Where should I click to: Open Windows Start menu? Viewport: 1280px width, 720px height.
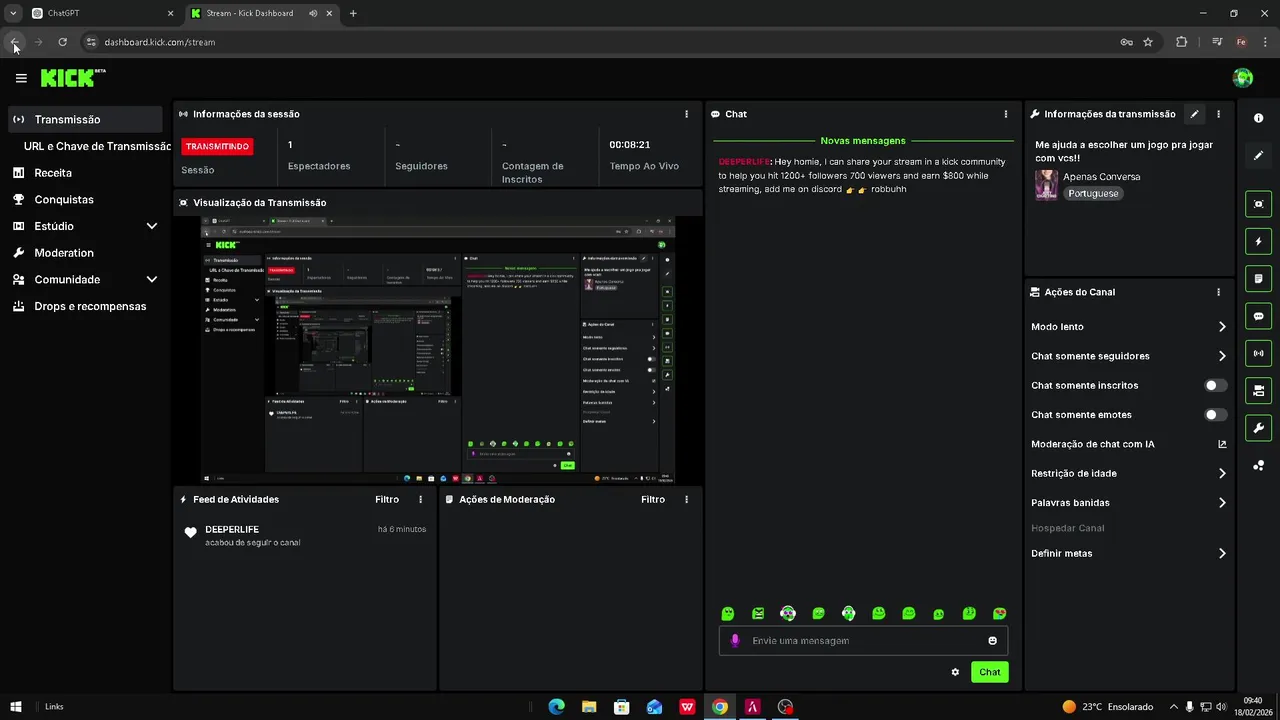(16, 706)
